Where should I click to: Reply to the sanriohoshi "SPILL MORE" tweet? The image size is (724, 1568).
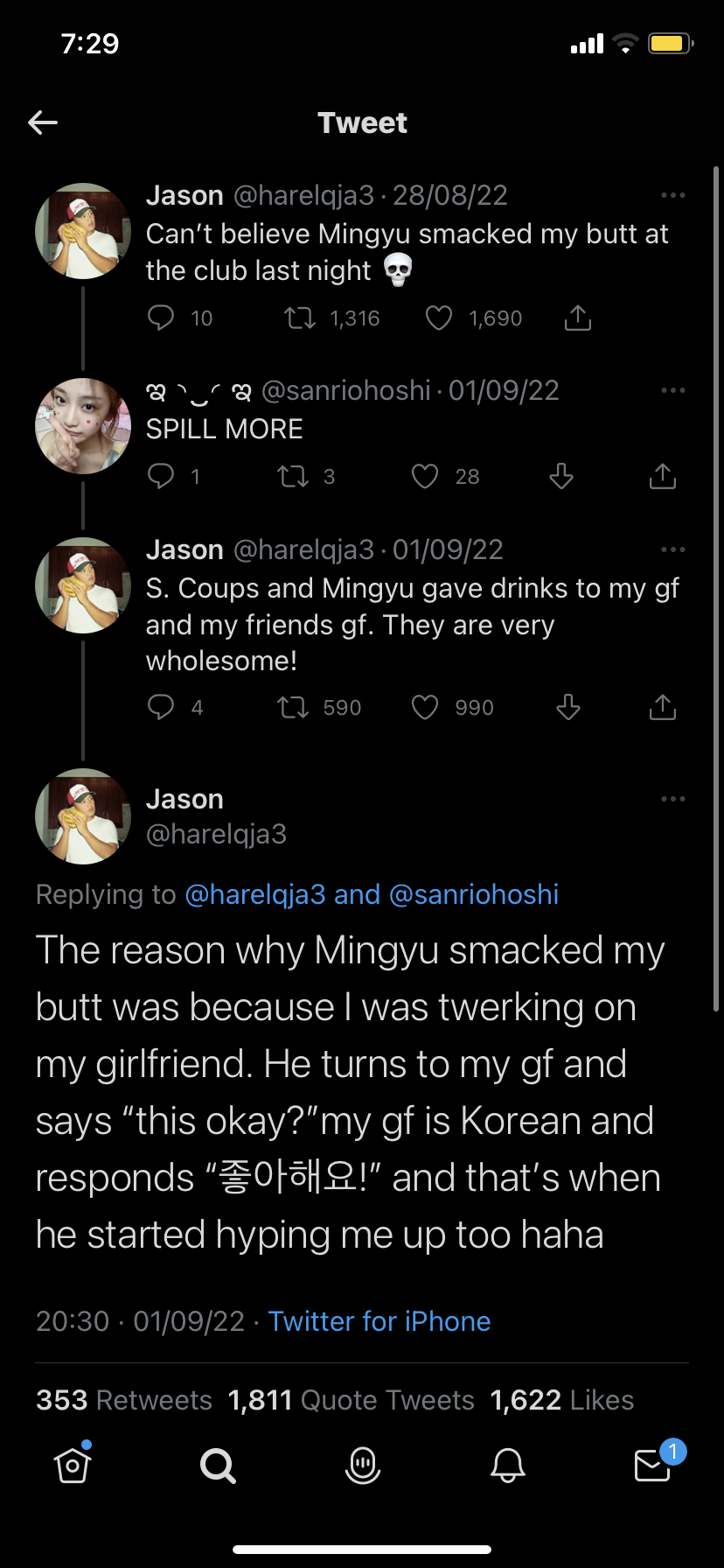[x=161, y=476]
